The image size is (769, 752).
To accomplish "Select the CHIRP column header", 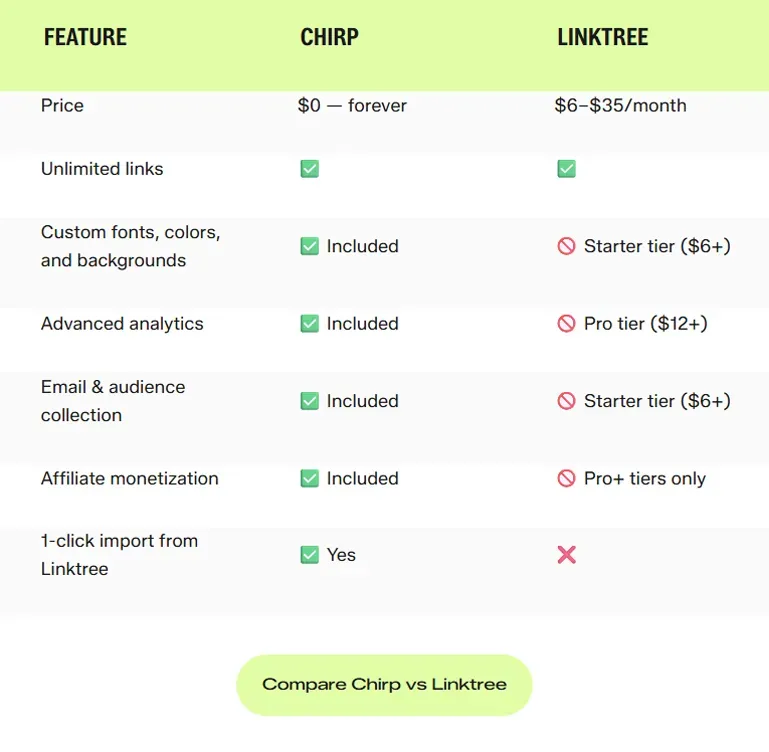I will click(329, 38).
